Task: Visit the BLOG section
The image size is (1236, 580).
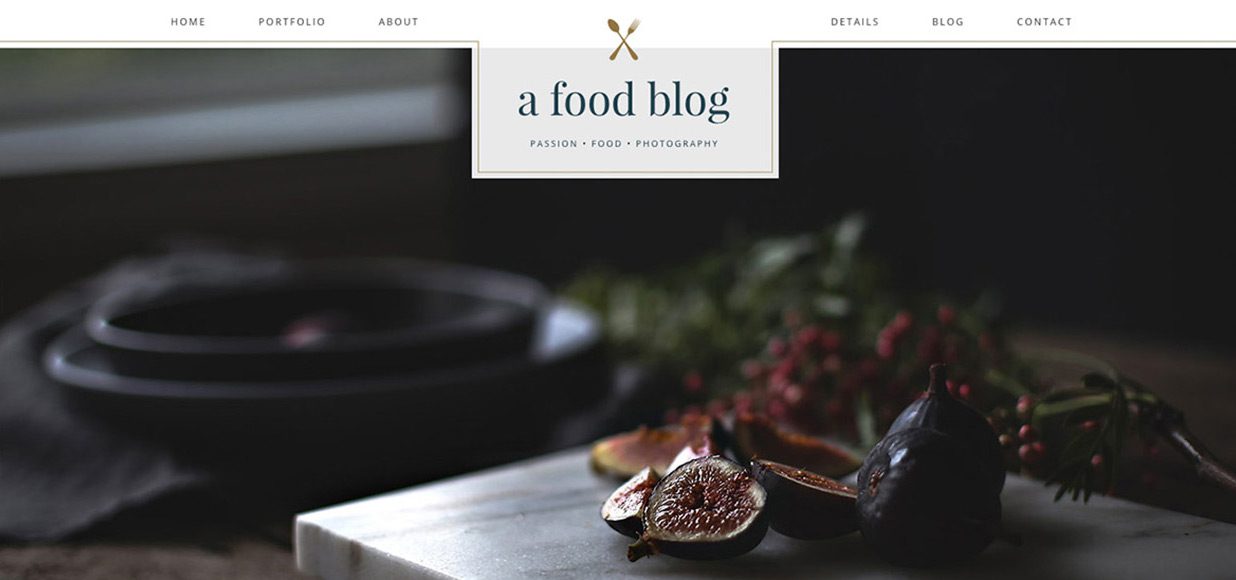Action: pyautogui.click(x=948, y=22)
